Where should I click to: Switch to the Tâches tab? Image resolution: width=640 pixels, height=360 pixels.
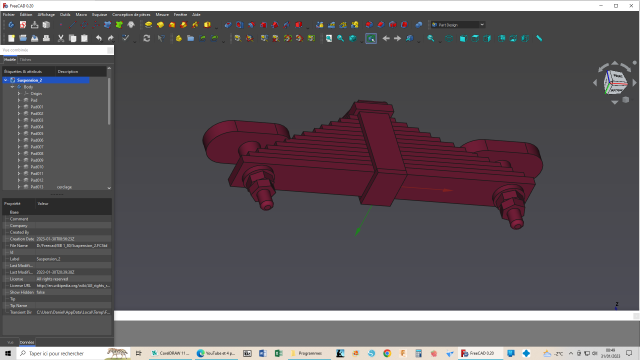[25, 60]
